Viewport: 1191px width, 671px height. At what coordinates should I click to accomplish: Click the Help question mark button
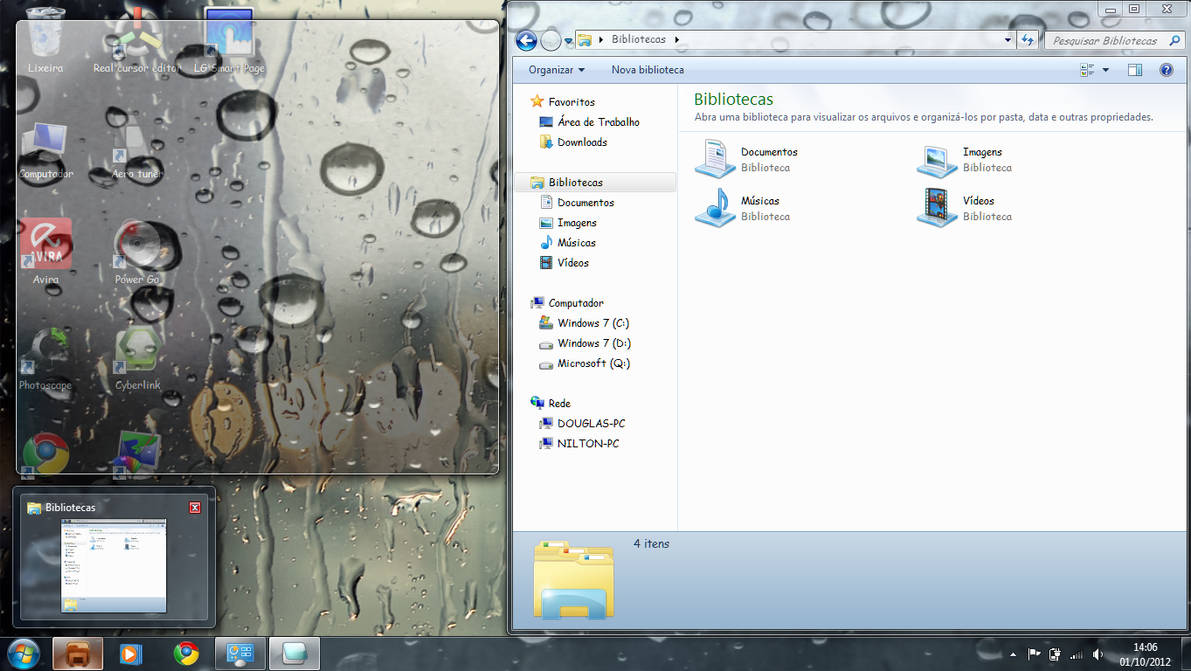point(1166,69)
